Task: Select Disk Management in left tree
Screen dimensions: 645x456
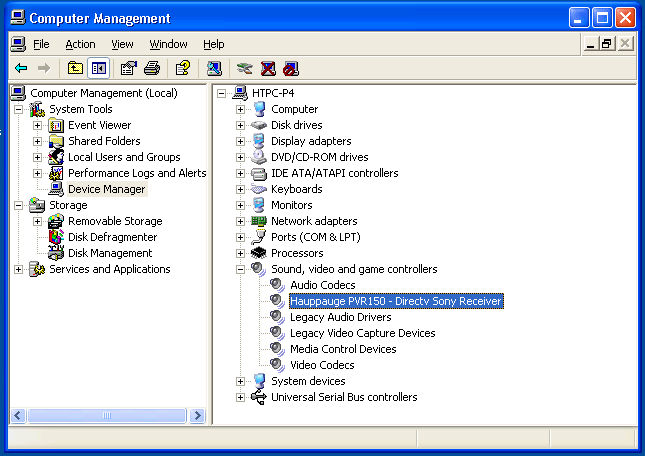Action: [x=110, y=253]
